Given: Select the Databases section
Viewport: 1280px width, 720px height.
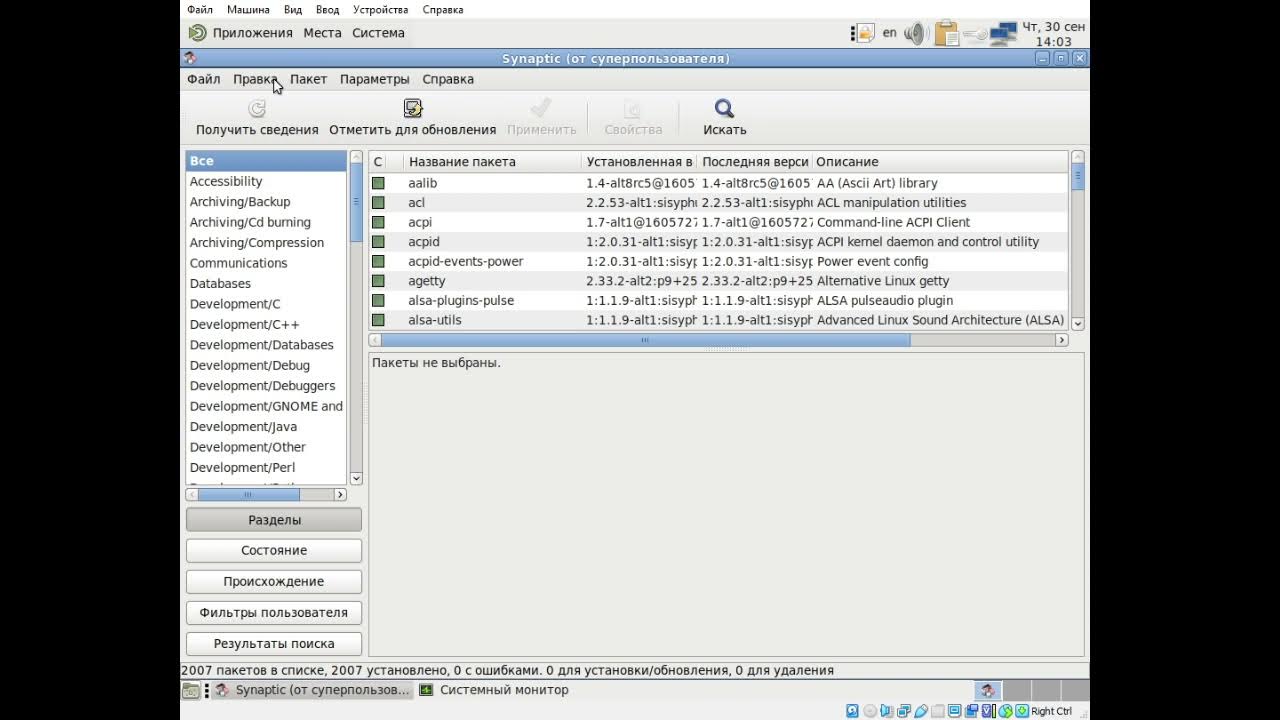Looking at the screenshot, I should pyautogui.click(x=220, y=283).
